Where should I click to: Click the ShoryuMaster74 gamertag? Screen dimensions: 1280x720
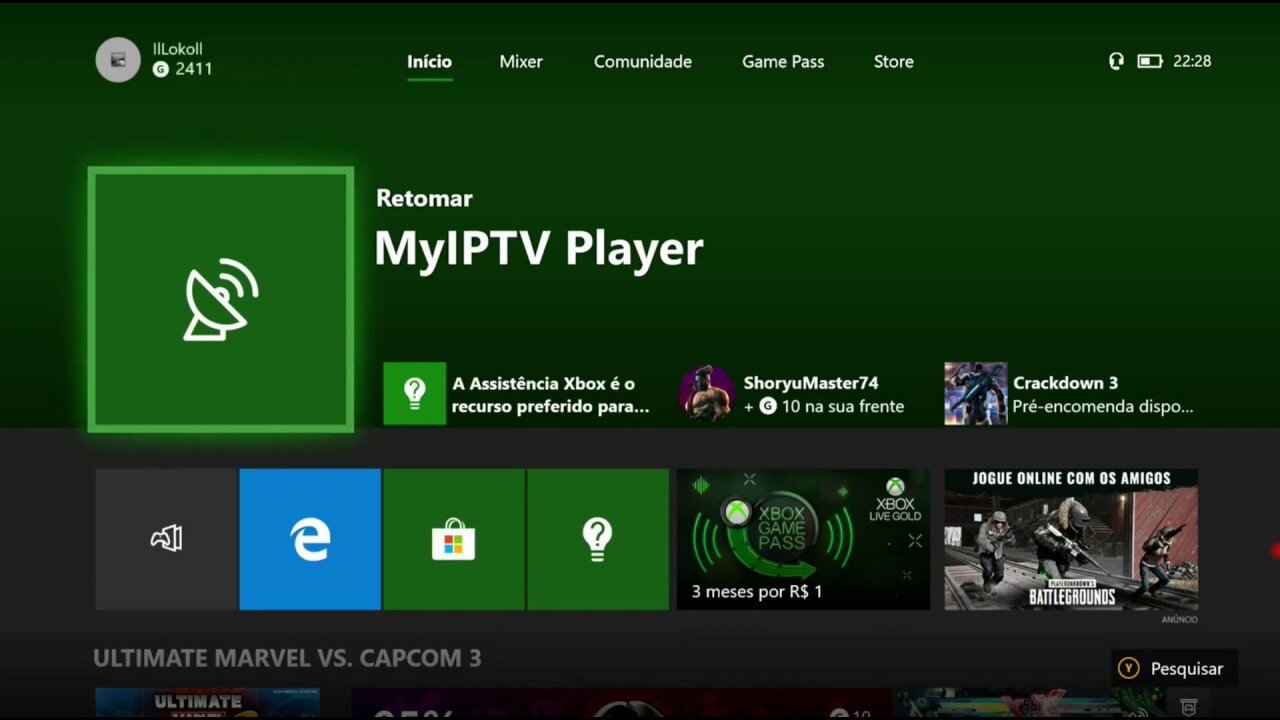pyautogui.click(x=811, y=383)
